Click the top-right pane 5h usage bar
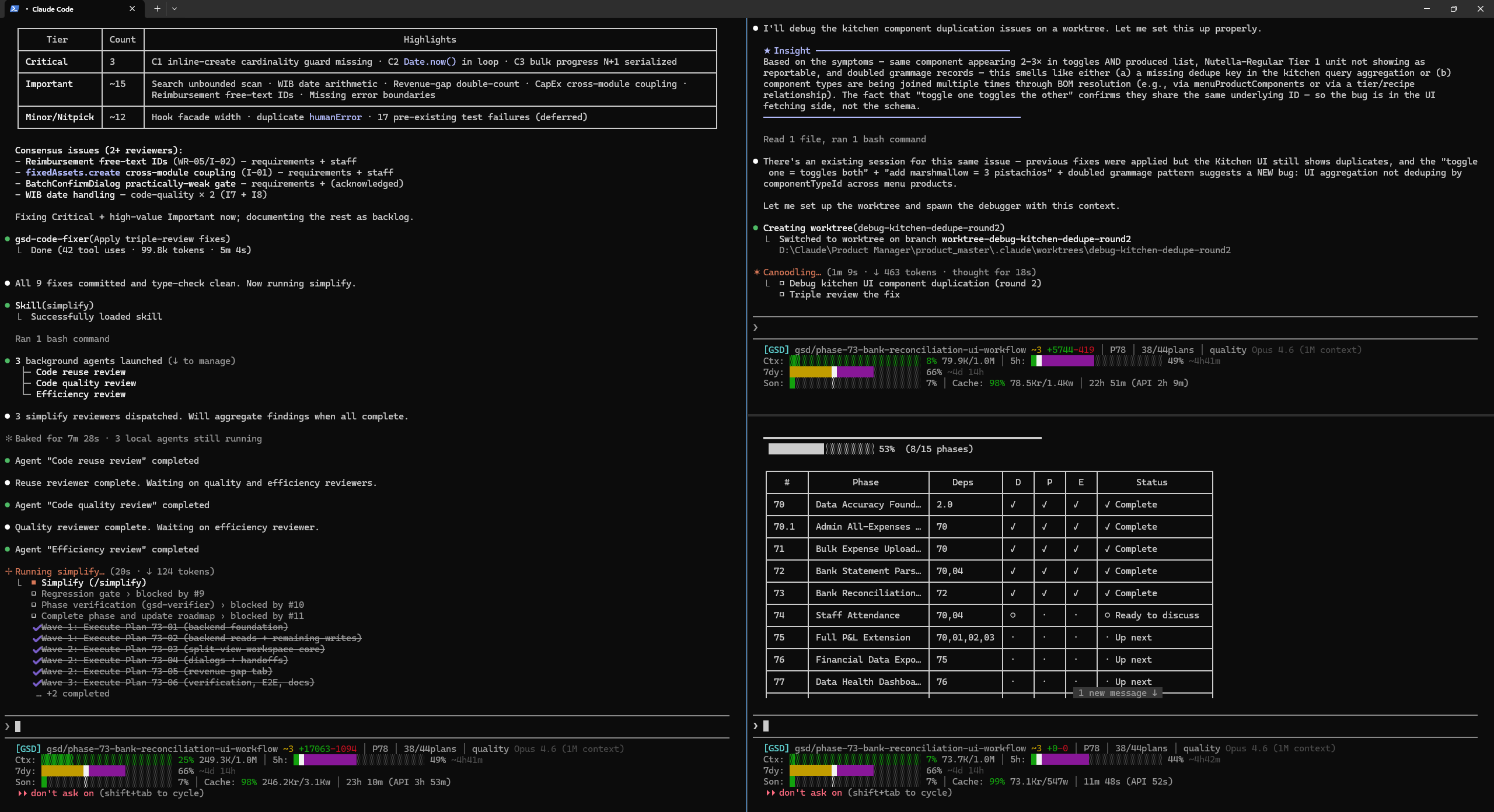The image size is (1494, 812). (1096, 361)
